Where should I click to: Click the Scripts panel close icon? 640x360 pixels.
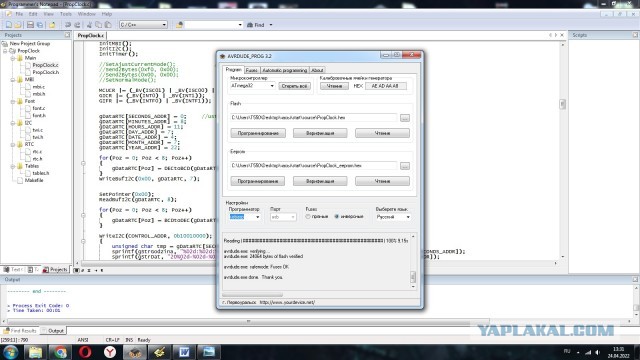pos(636,35)
